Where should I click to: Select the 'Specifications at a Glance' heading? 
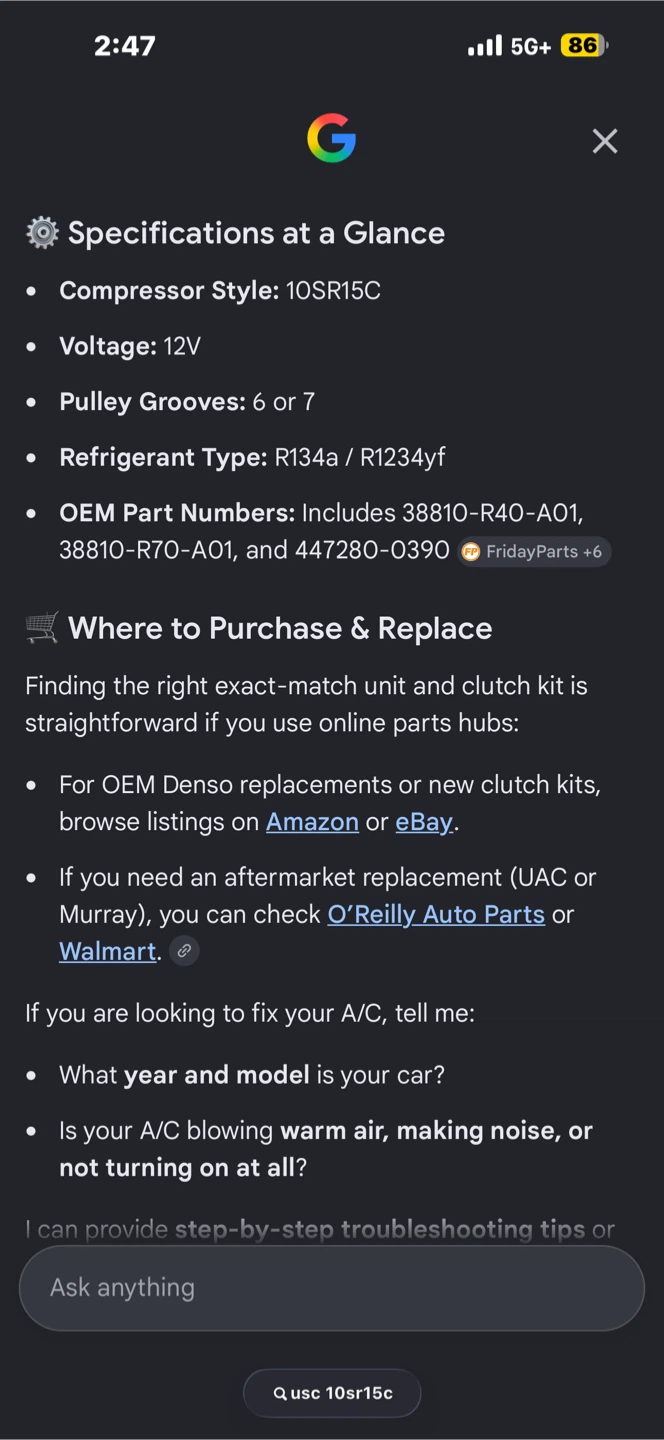click(x=256, y=233)
